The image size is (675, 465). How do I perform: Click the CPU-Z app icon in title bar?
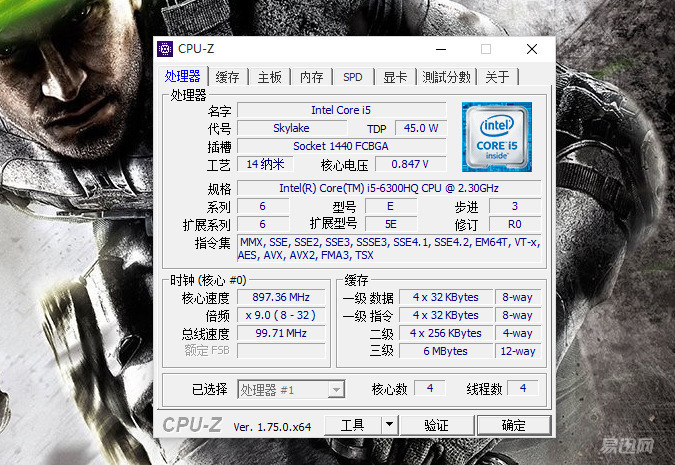[165, 49]
